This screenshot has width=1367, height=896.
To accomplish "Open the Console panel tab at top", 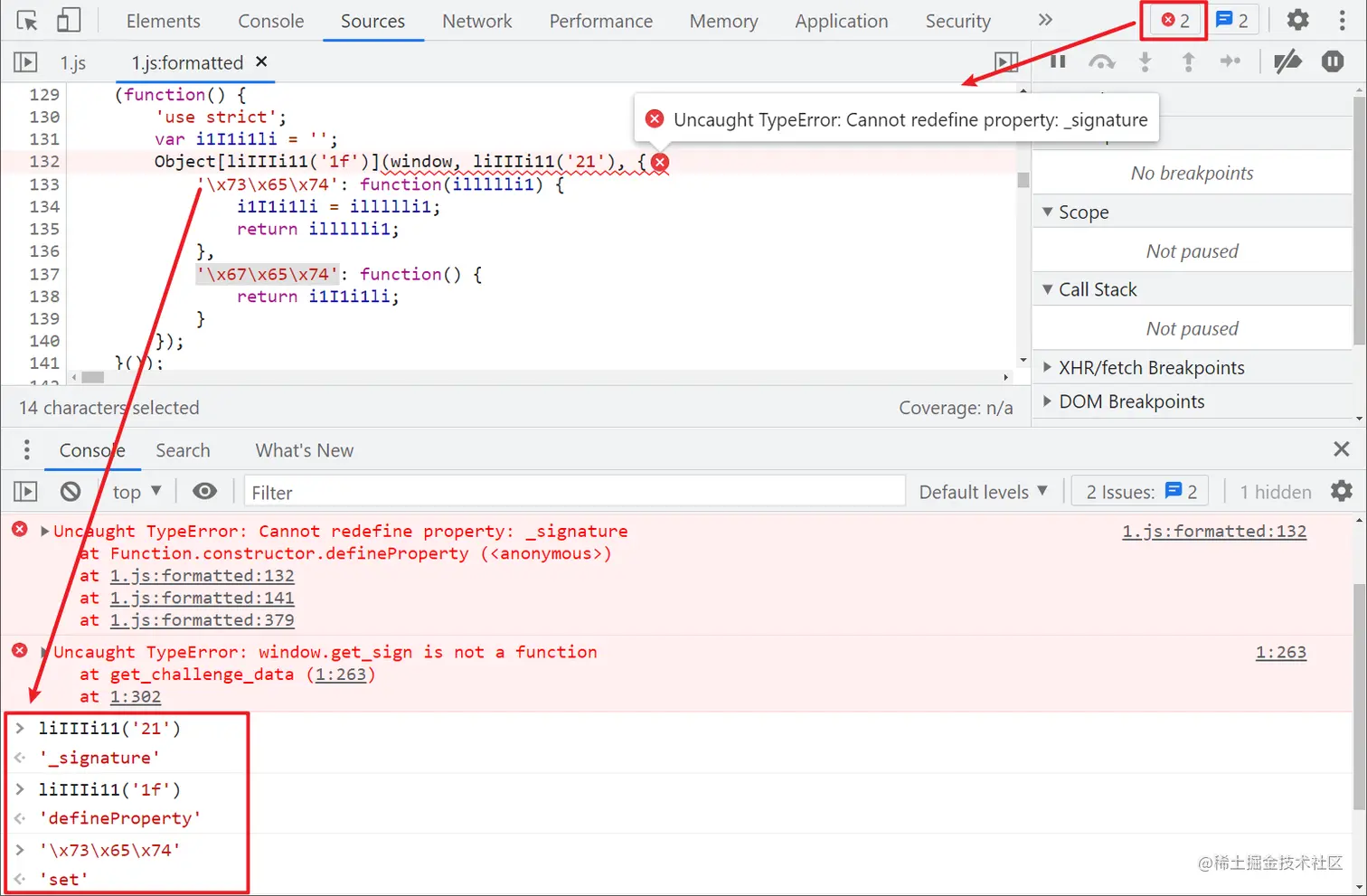I will (270, 21).
